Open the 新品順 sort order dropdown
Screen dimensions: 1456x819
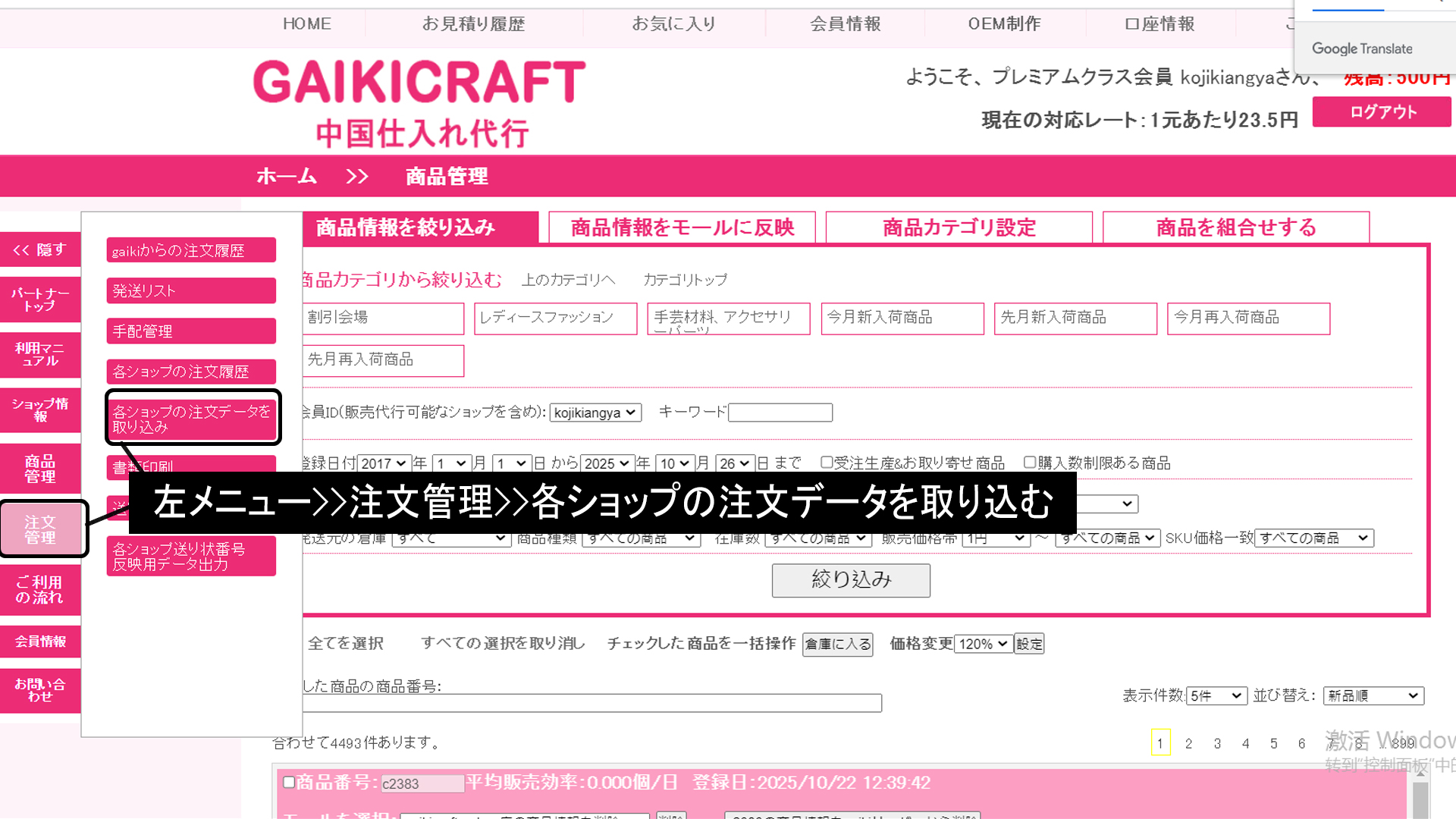(1373, 695)
